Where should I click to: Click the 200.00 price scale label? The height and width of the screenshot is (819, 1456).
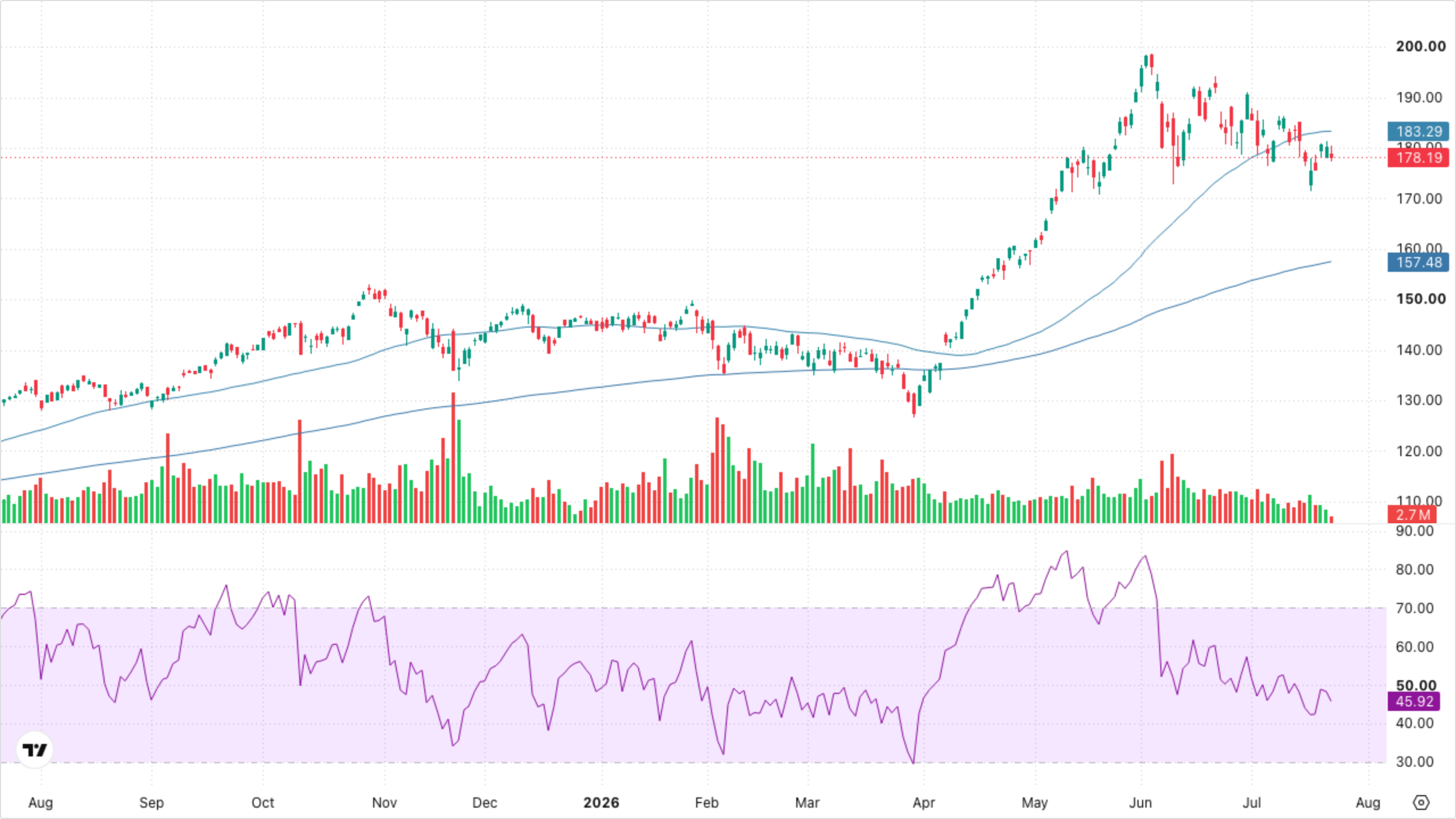point(1421,47)
